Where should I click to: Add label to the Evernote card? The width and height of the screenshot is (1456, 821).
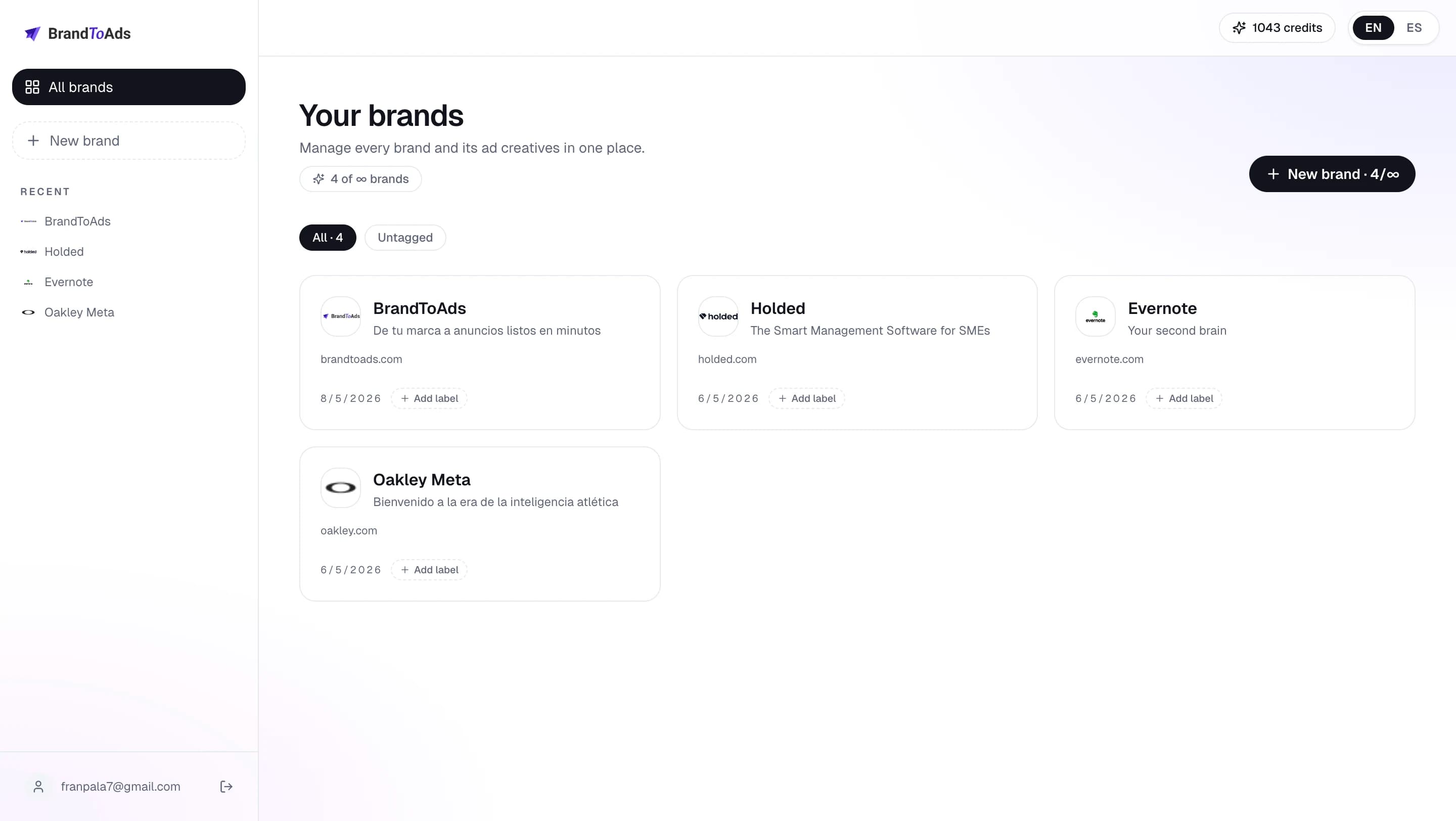coord(1184,398)
